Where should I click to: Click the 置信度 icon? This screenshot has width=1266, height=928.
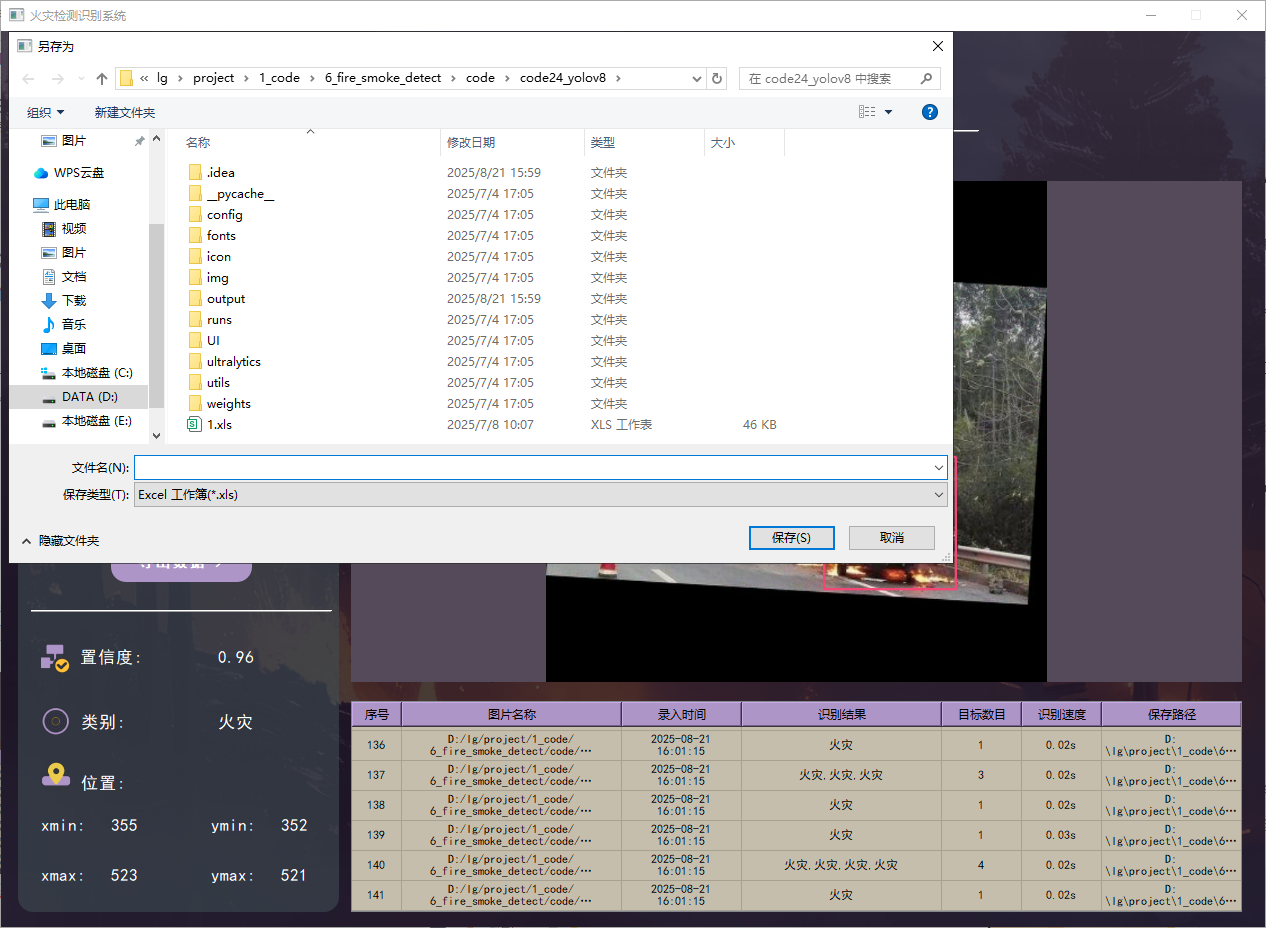click(54, 657)
